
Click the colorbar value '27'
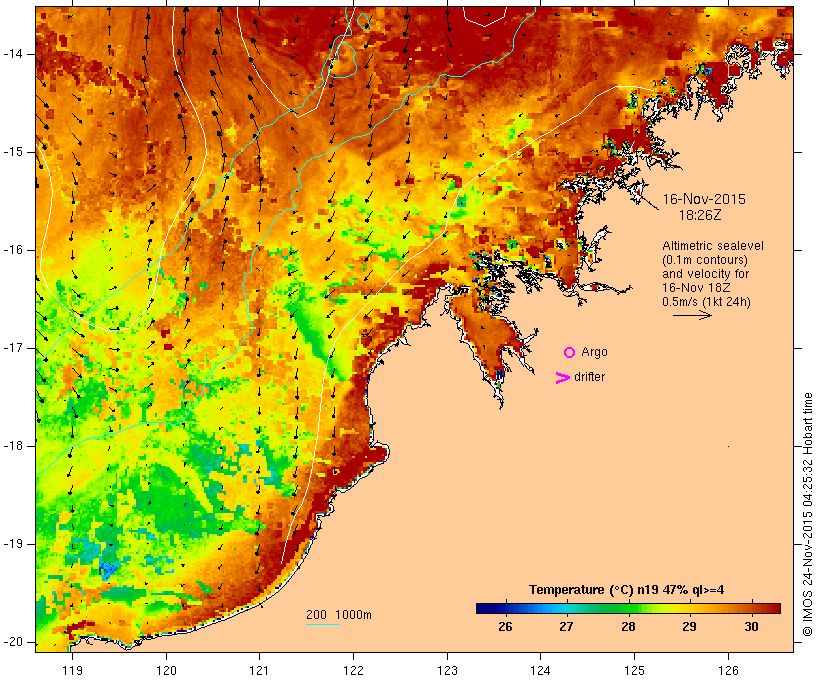[x=566, y=626]
